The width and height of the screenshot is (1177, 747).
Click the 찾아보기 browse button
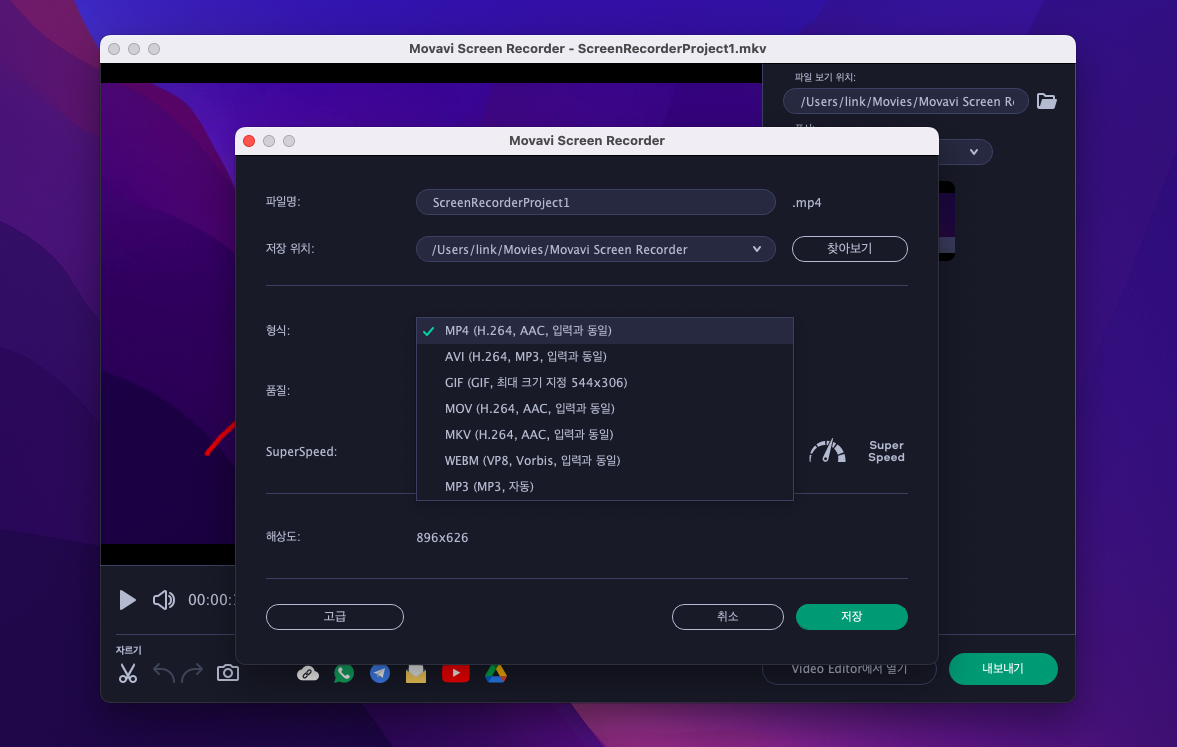(x=850, y=248)
